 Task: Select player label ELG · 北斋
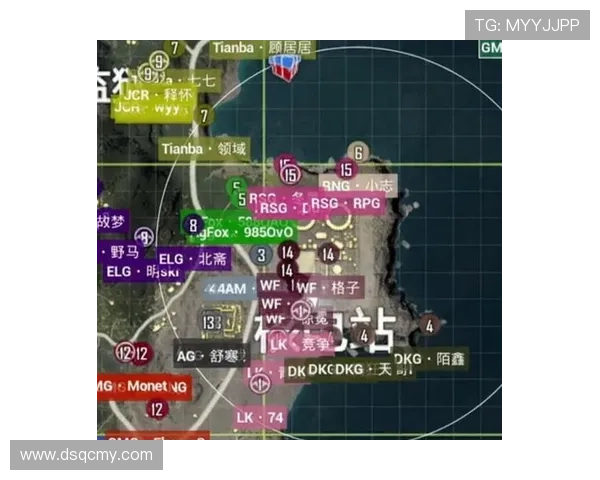click(193, 259)
